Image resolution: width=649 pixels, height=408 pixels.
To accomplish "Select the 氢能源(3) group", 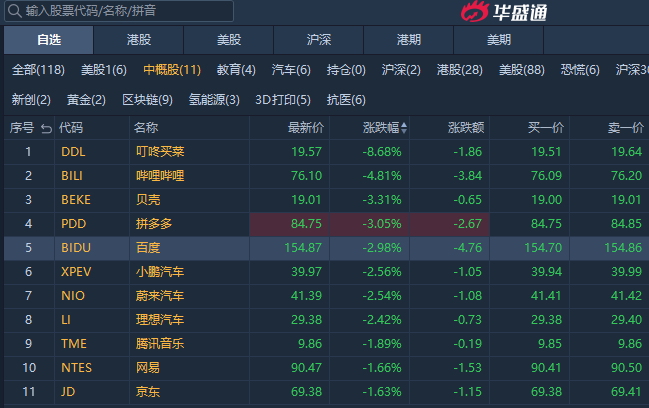I will click(214, 100).
